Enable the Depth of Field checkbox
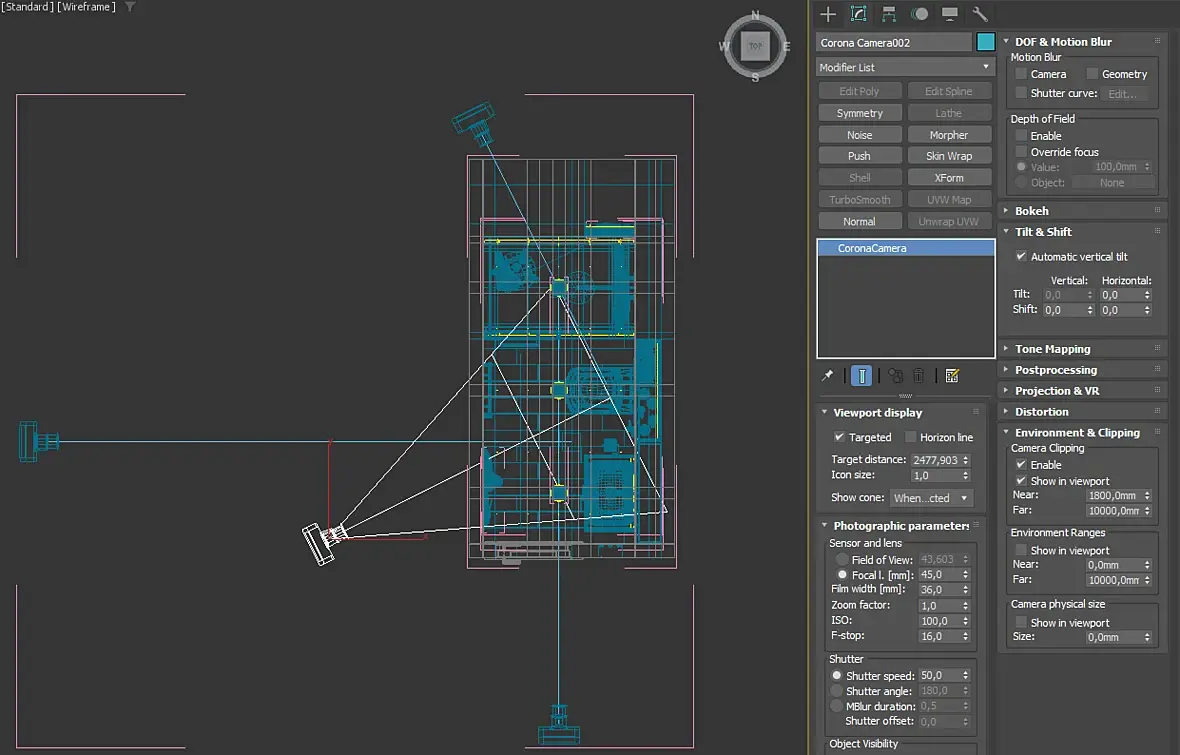The width and height of the screenshot is (1180, 755). pyautogui.click(x=1021, y=136)
